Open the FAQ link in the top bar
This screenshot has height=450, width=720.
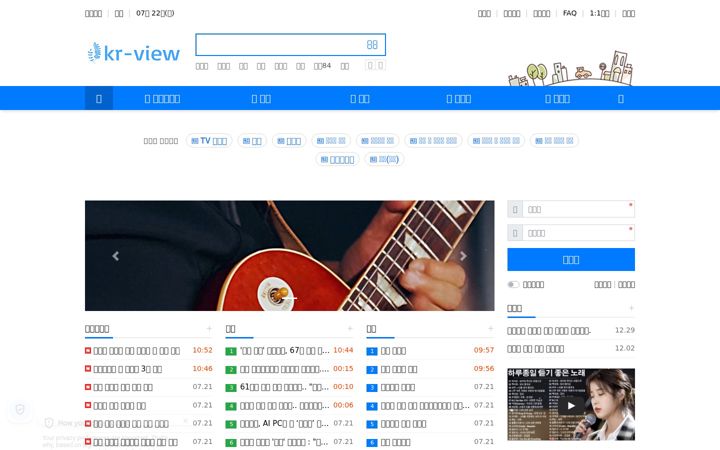pyautogui.click(x=569, y=13)
